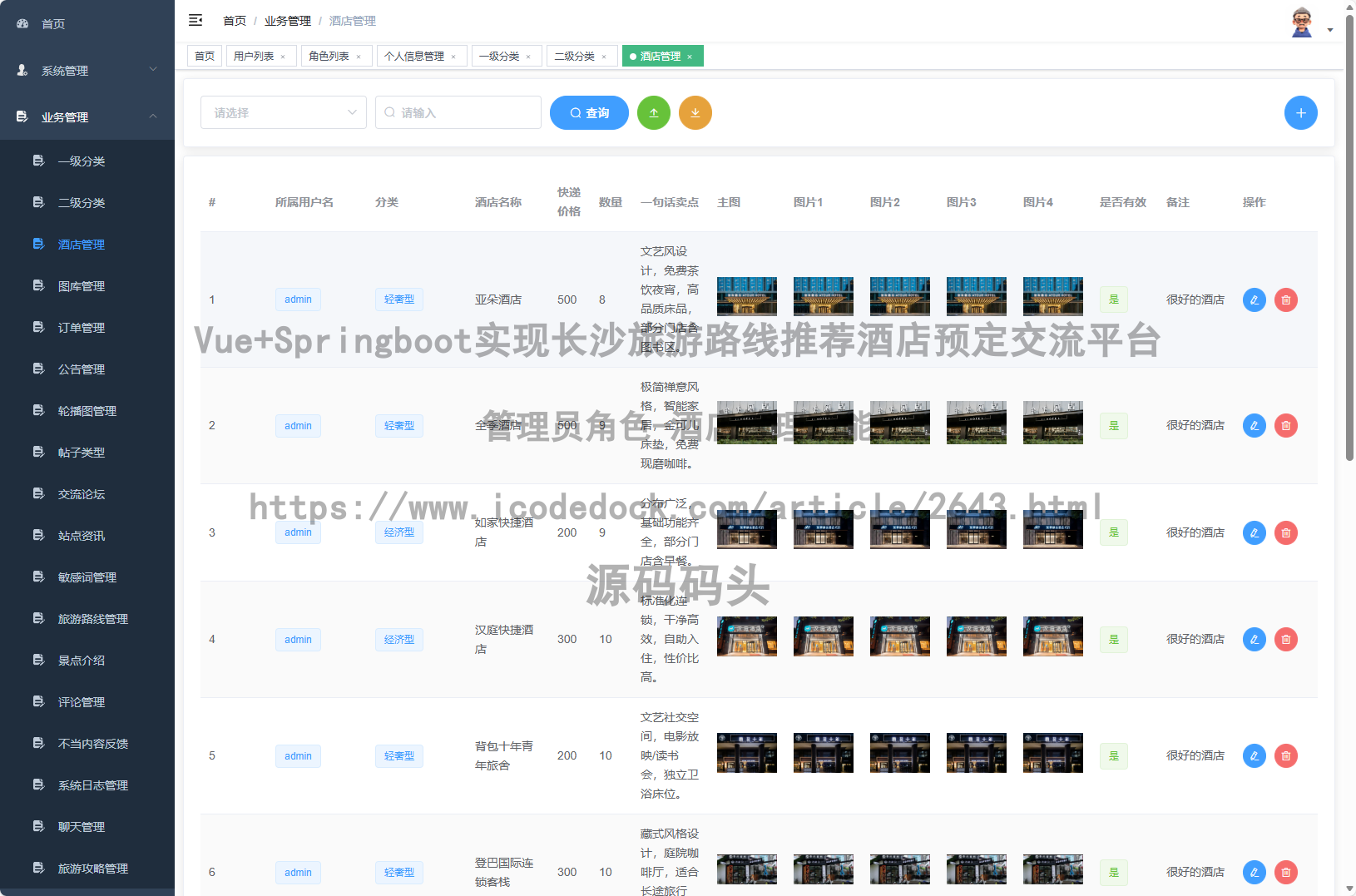Click the 查询 search button

tap(589, 113)
